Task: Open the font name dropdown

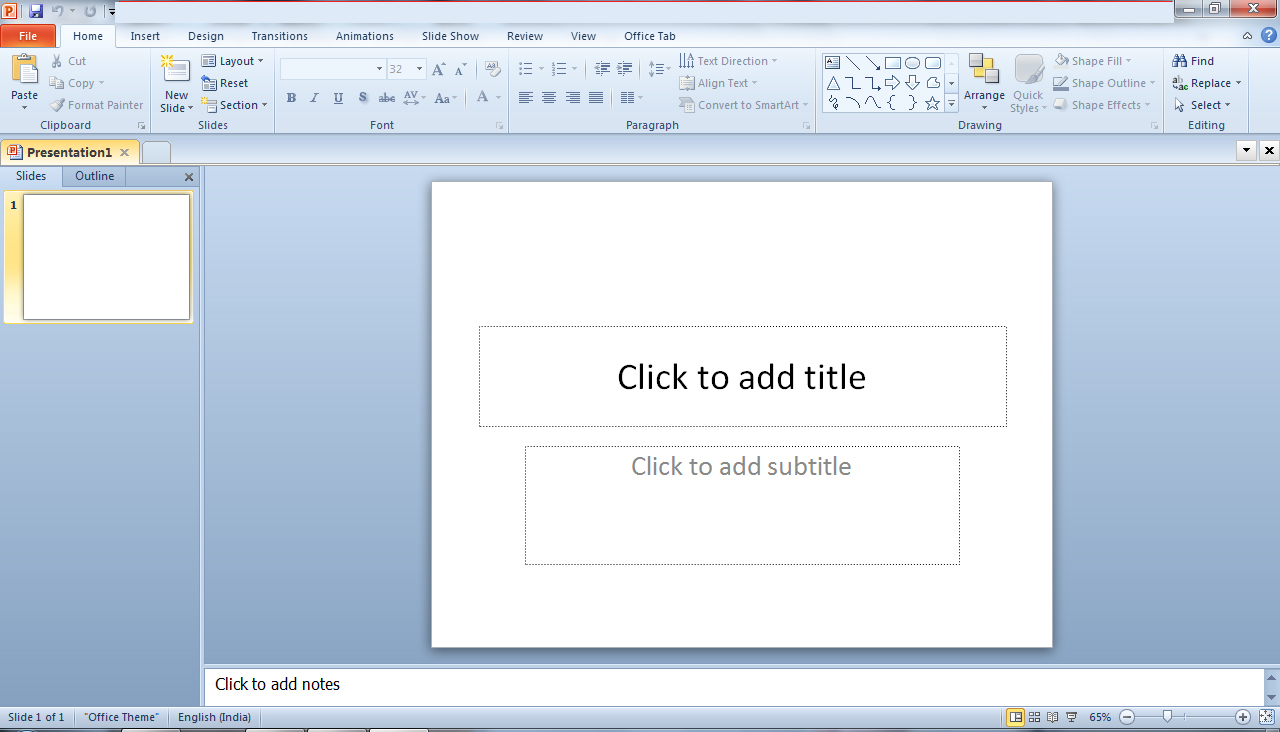Action: point(379,69)
